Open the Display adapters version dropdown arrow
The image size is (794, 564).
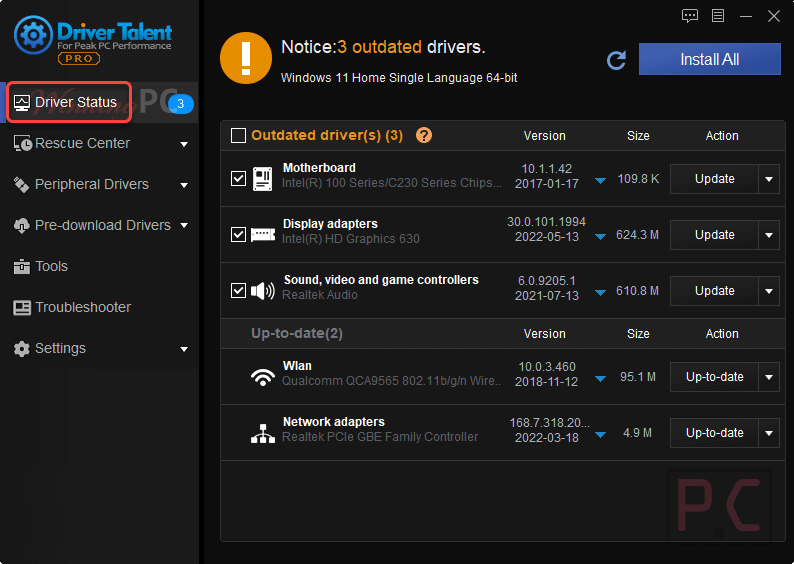tap(601, 236)
